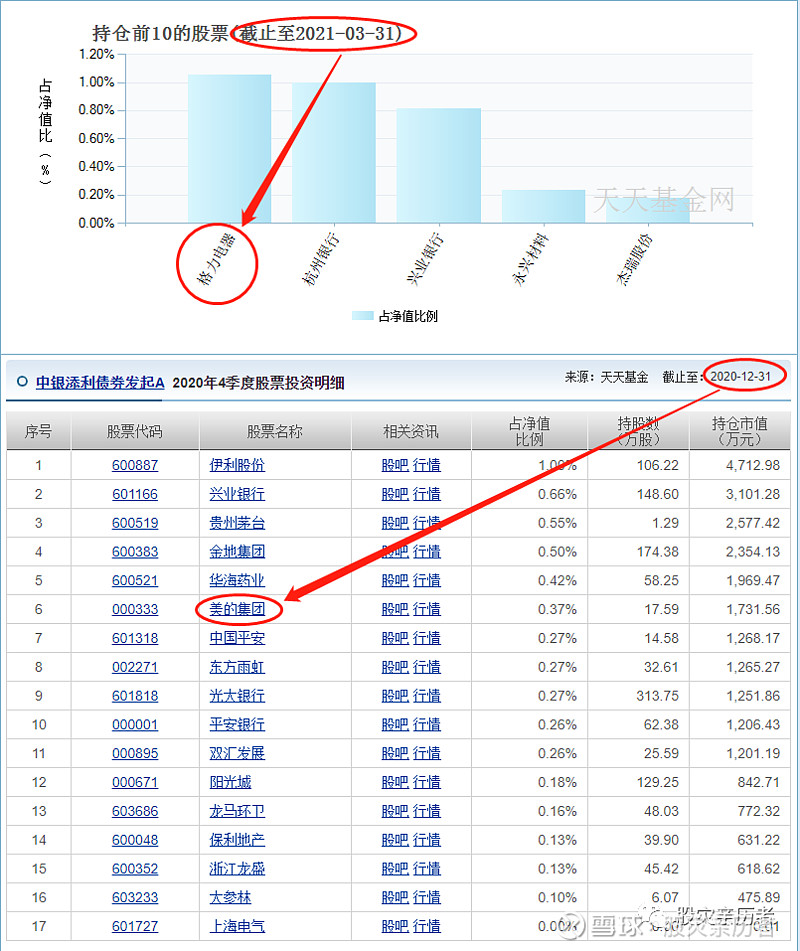Open 行情 link for 中国平安 row

(x=427, y=638)
